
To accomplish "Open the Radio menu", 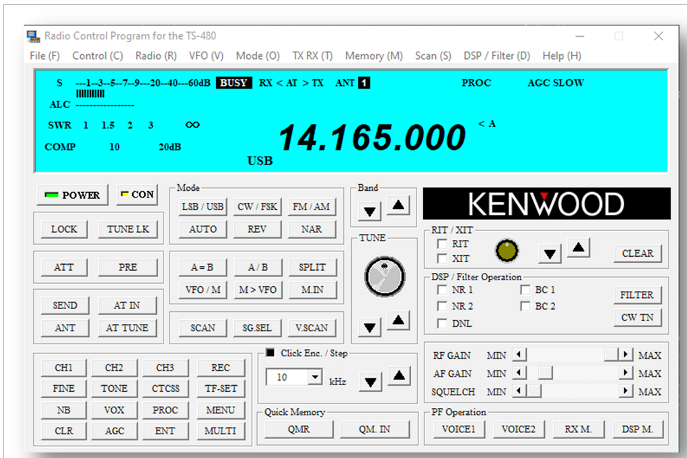I will click(156, 56).
